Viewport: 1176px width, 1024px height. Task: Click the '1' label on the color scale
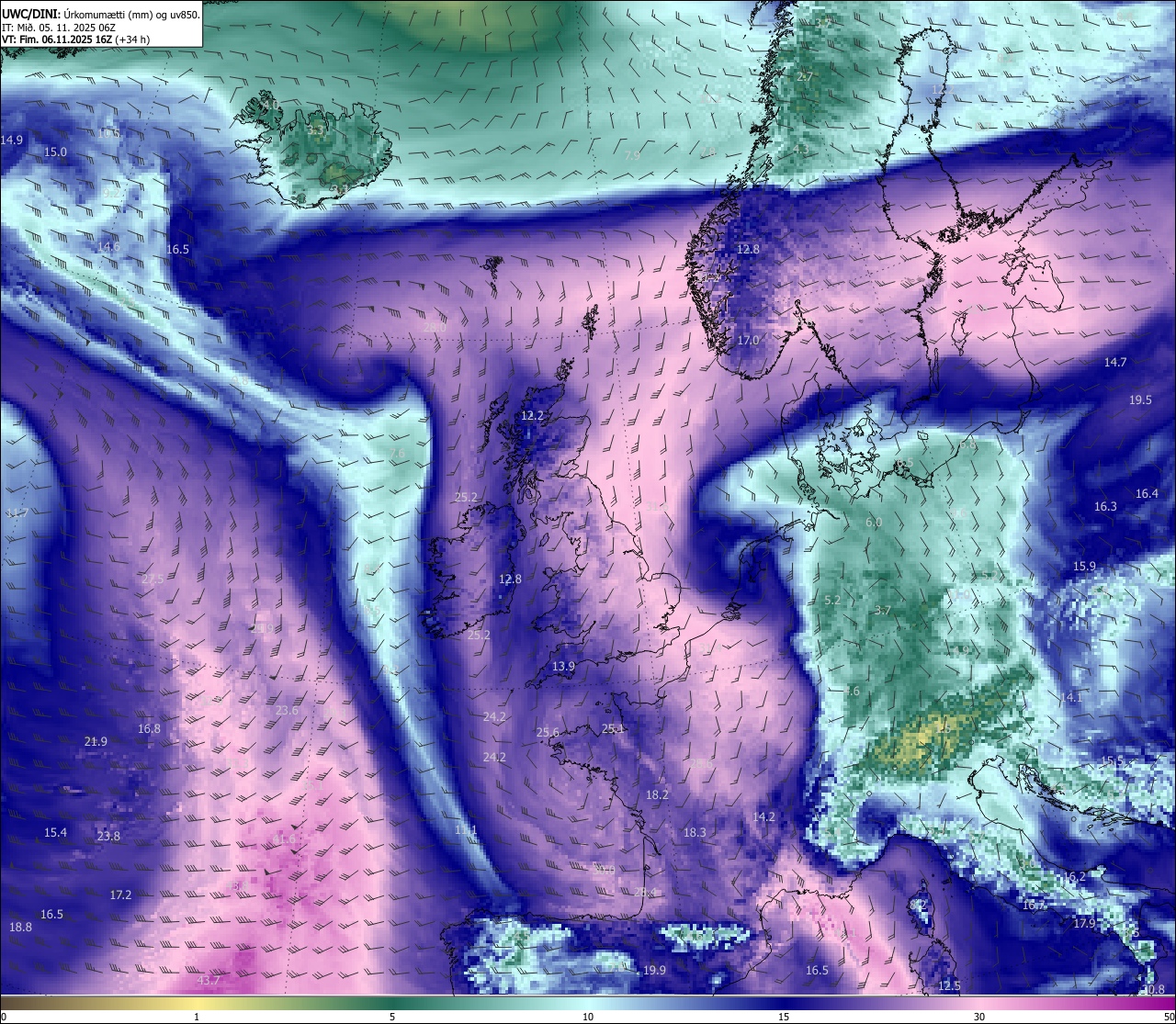[197, 1016]
